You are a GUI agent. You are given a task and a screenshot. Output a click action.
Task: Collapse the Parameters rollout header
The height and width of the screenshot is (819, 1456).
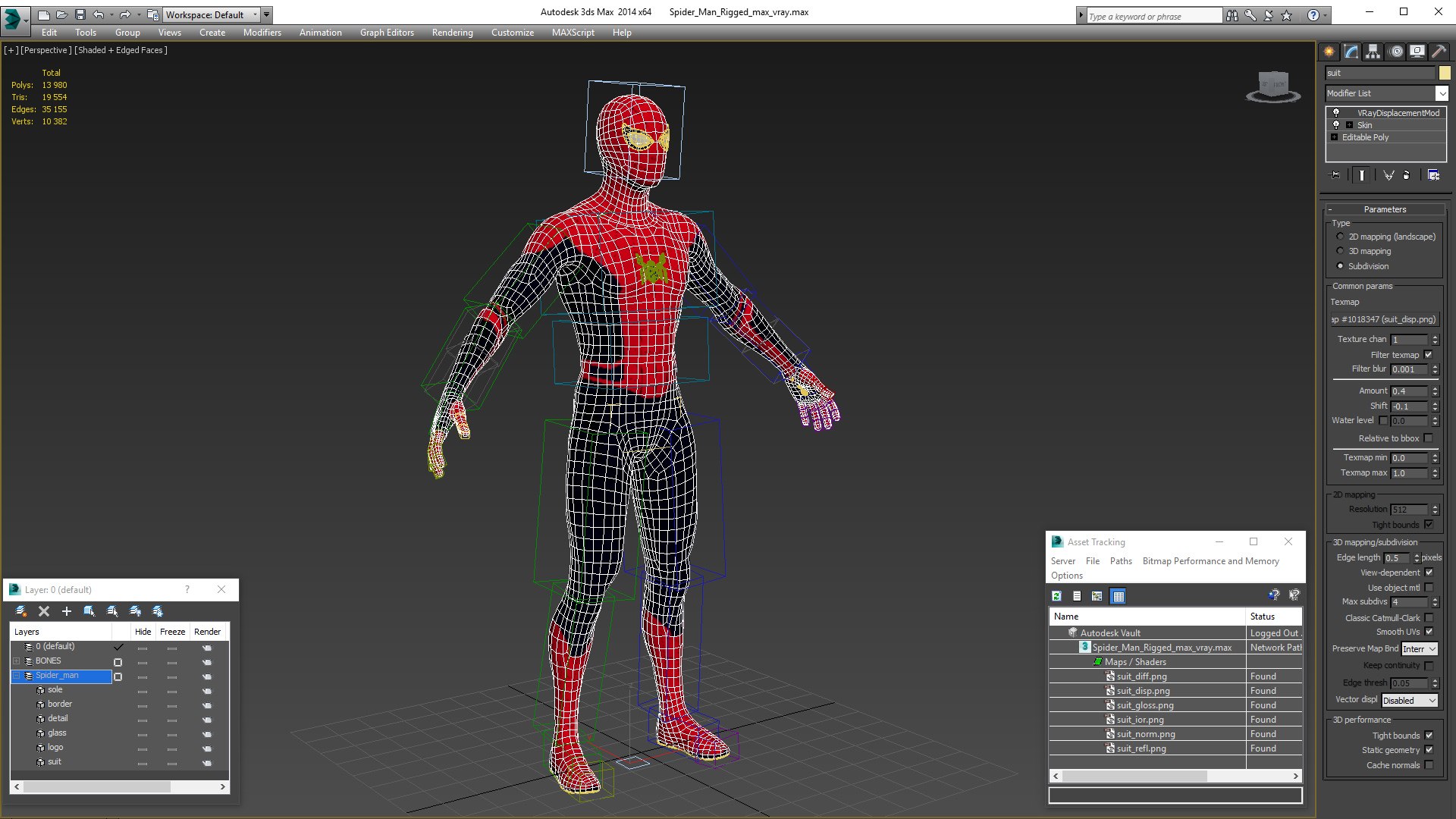pyautogui.click(x=1384, y=209)
